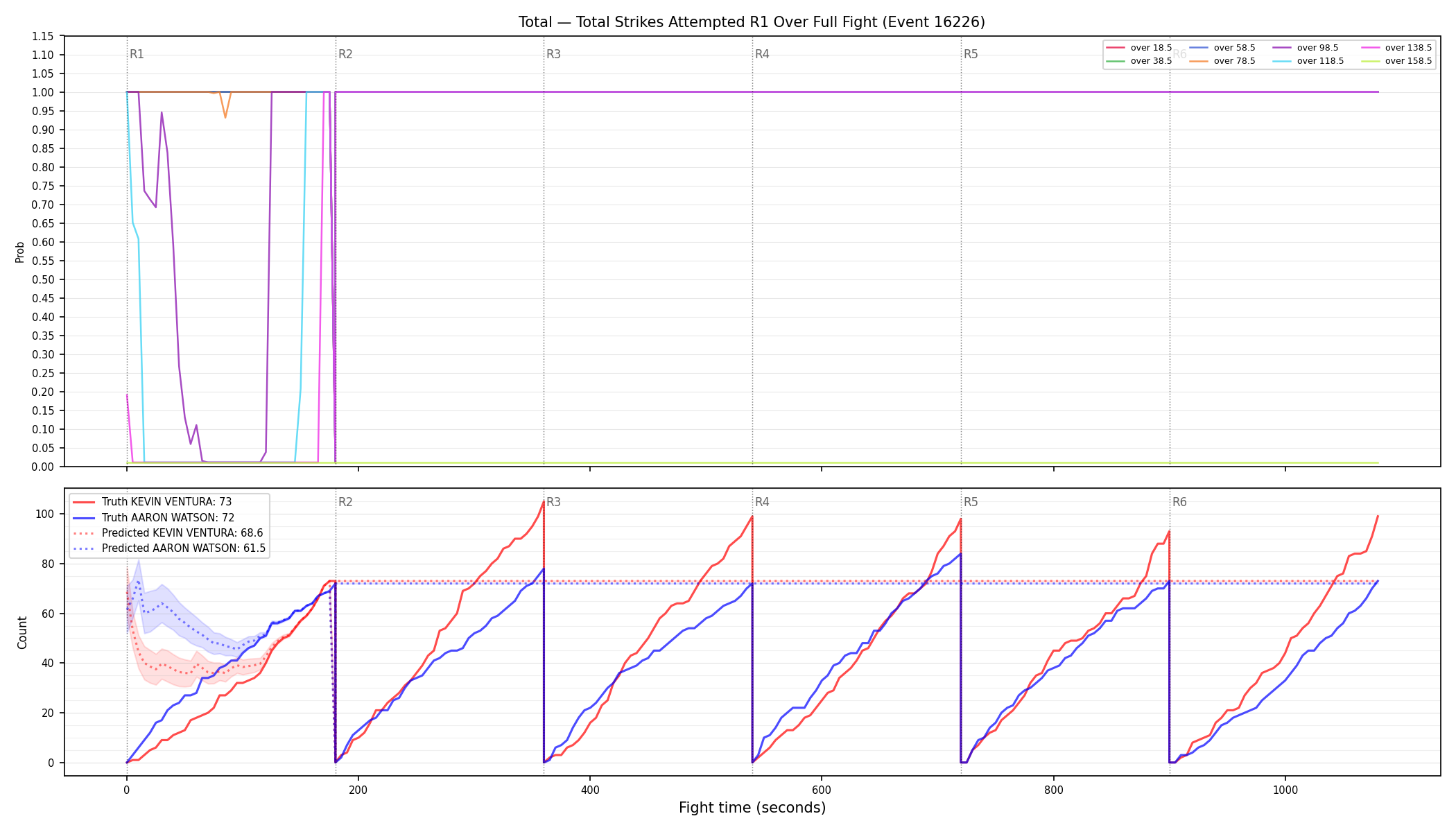Click the 'Fight time (seconds)' axis label
The height and width of the screenshot is (832, 1456).
[752, 808]
